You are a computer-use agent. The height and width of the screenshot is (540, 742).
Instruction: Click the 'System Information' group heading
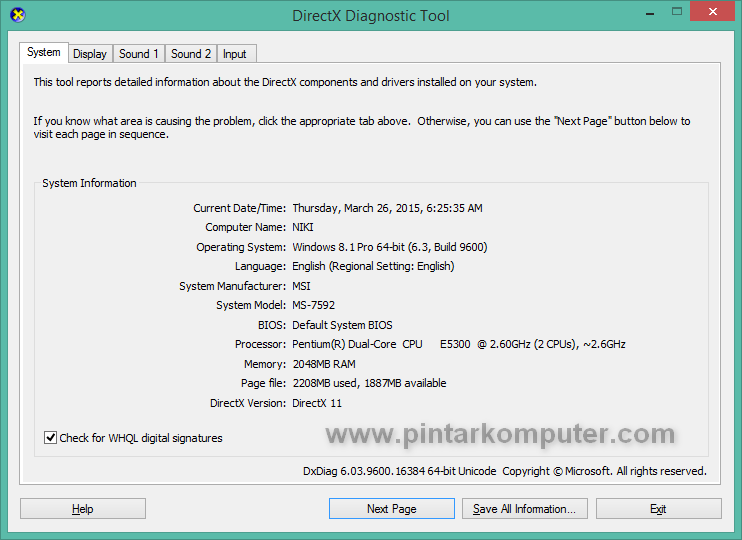click(89, 183)
